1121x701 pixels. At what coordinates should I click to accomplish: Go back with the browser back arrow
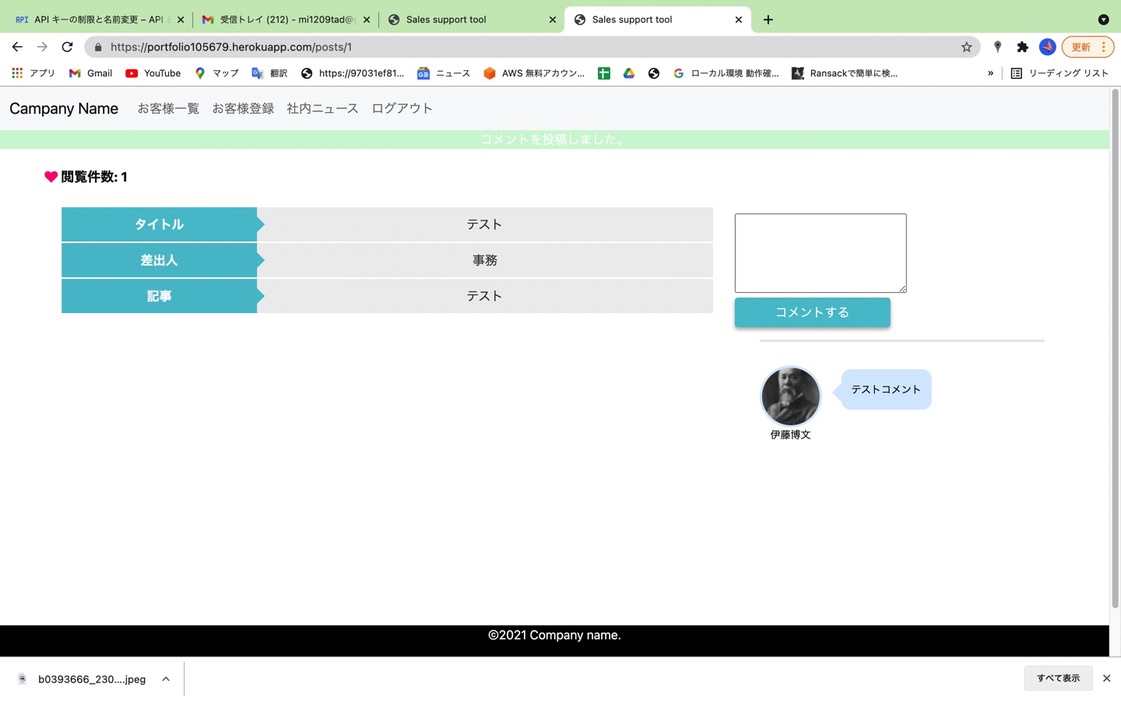[x=17, y=47]
